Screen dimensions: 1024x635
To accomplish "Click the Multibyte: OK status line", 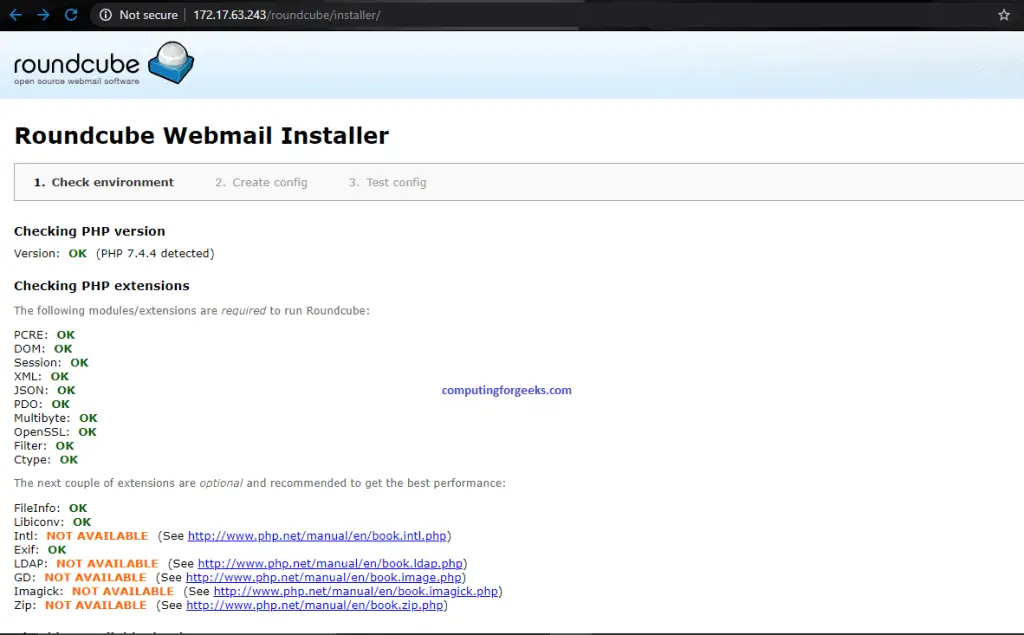I will click(x=56, y=418).
